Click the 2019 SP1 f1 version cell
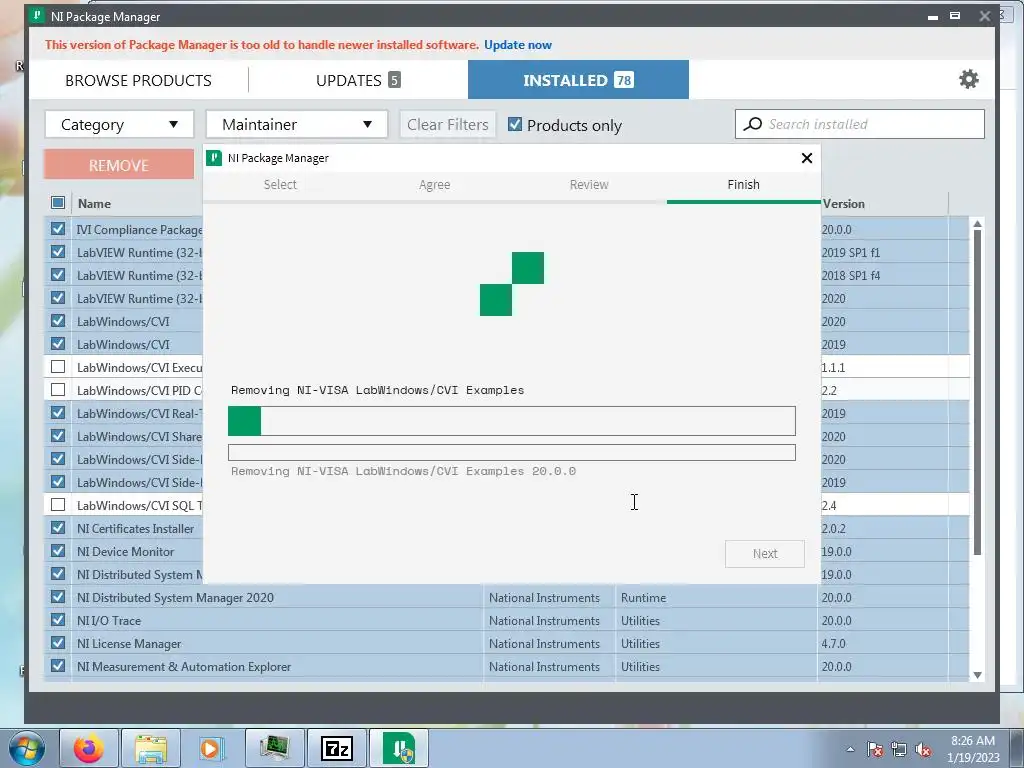This screenshot has width=1024, height=768. tap(850, 252)
